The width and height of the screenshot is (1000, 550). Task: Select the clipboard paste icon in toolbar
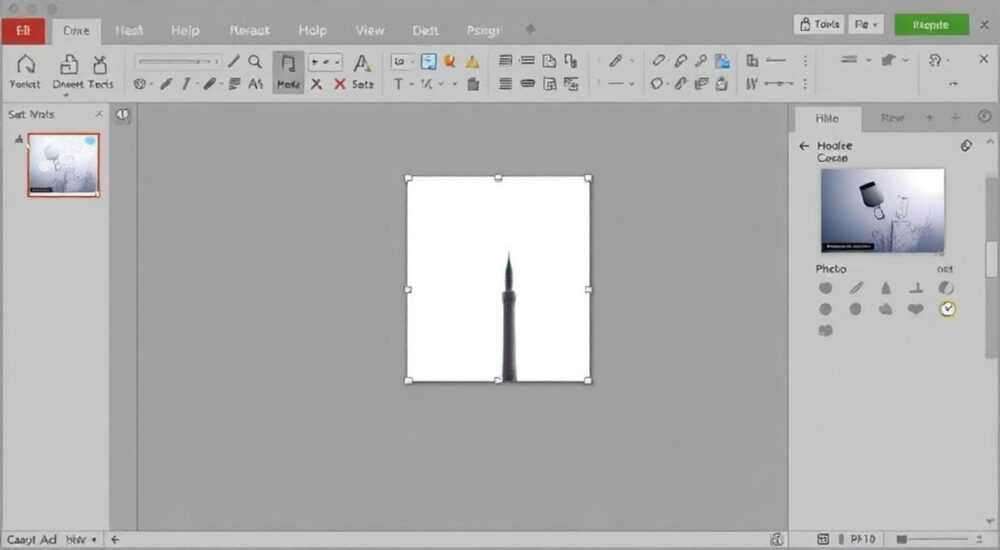pyautogui.click(x=473, y=84)
